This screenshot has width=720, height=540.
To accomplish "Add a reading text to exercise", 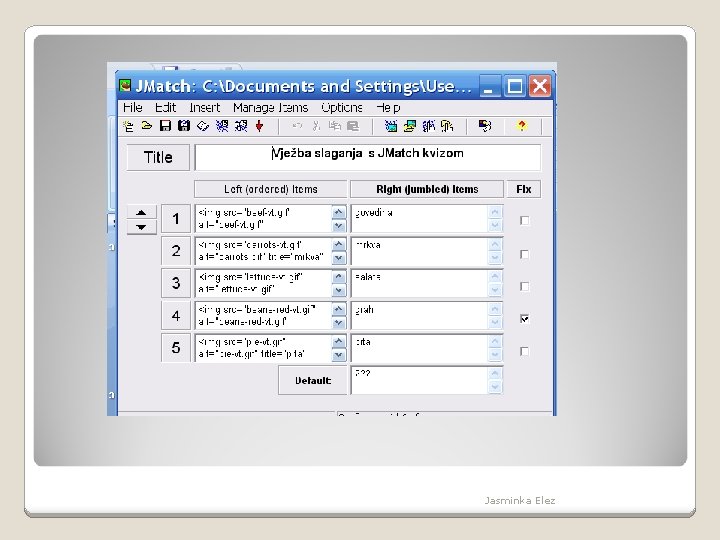I will tap(203, 126).
